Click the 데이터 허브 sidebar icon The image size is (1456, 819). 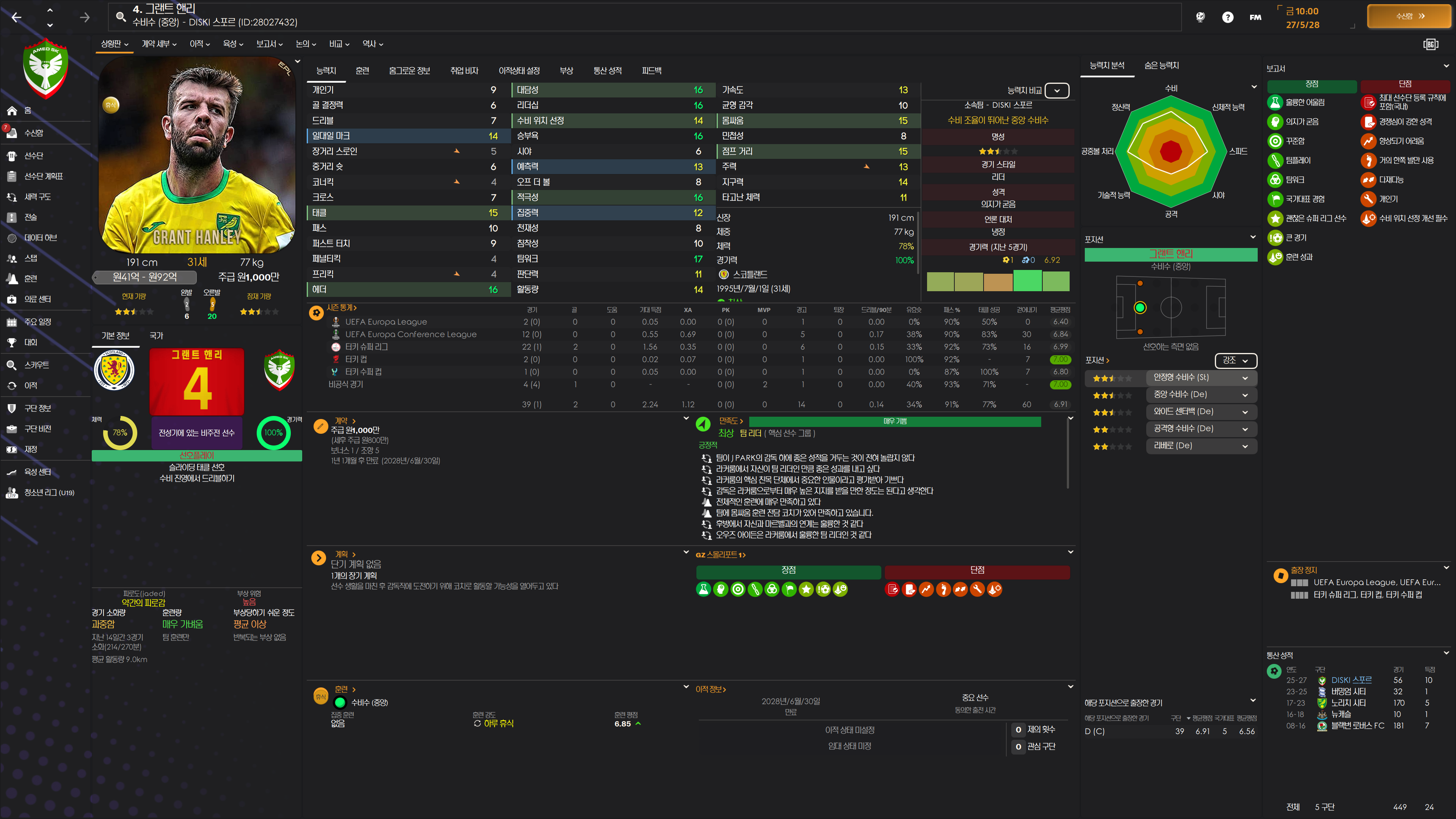coord(11,238)
